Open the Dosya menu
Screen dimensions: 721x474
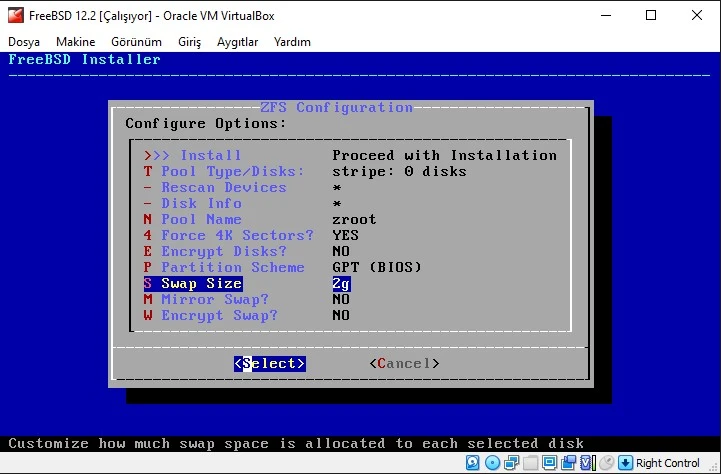[x=24, y=42]
